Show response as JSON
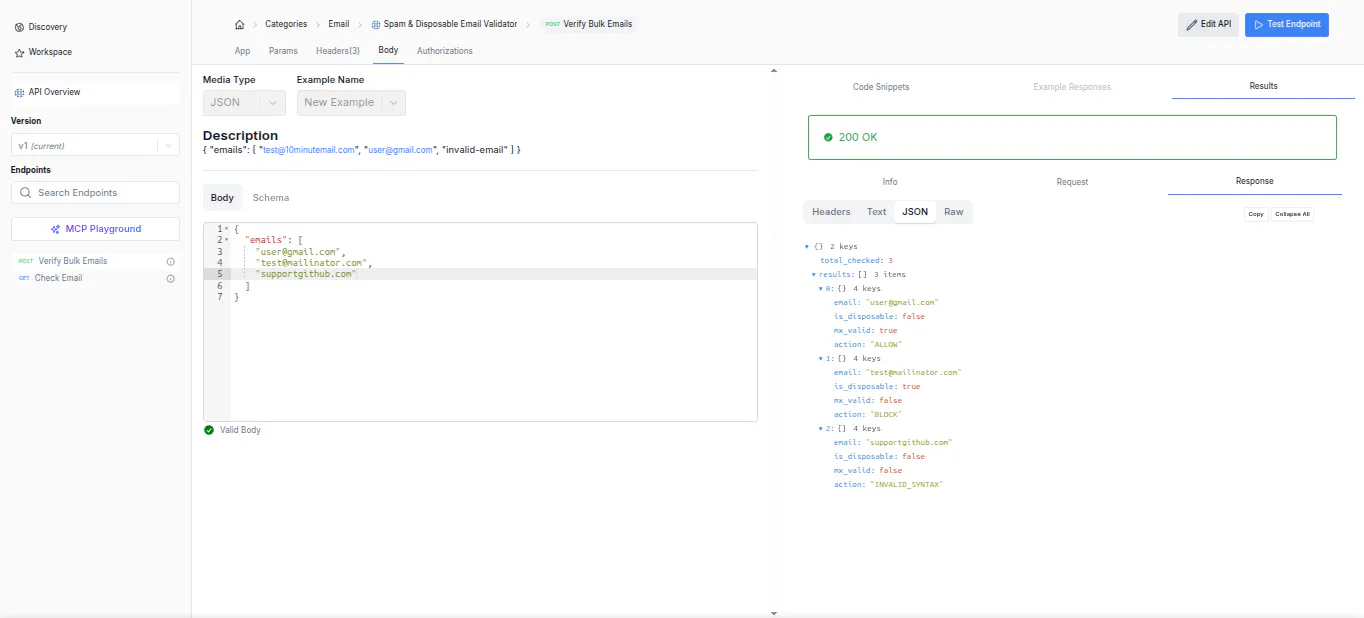Screen dimensions: 1364x618 pos(915,212)
